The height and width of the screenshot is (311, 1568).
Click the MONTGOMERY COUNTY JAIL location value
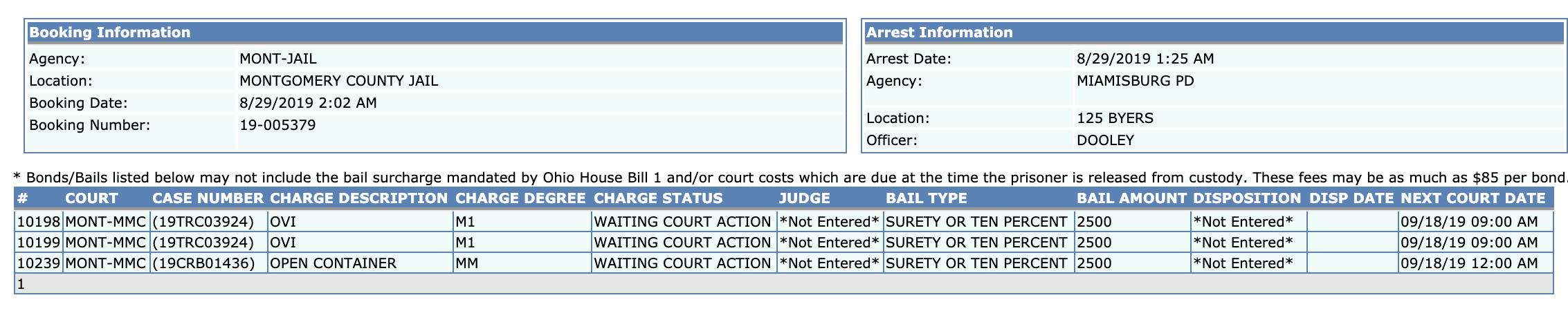click(x=338, y=81)
